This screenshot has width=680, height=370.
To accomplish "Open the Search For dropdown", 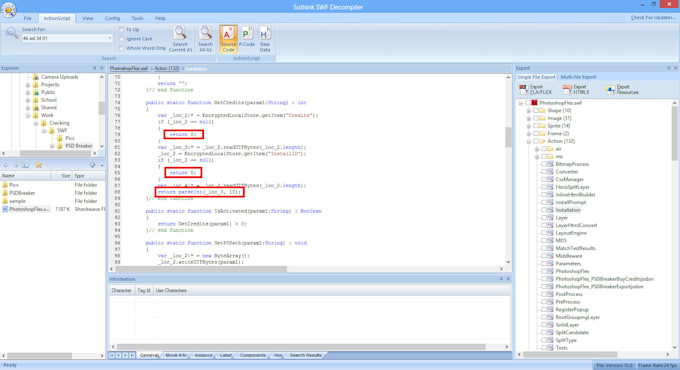I will tap(109, 38).
